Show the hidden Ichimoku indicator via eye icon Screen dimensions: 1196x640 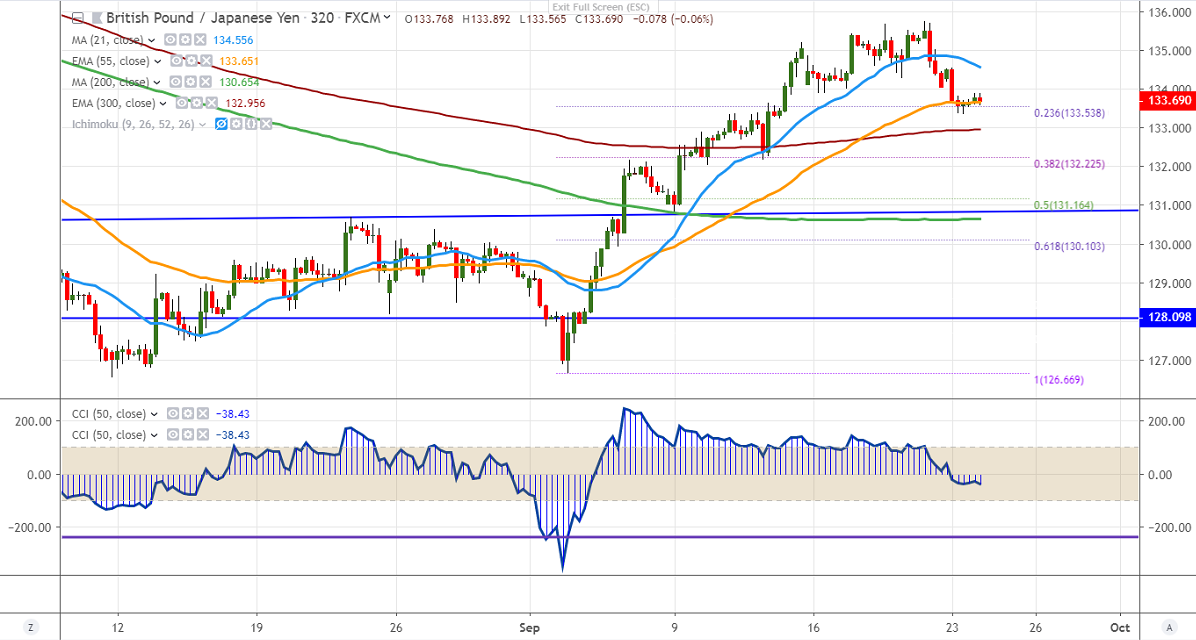(x=222, y=124)
